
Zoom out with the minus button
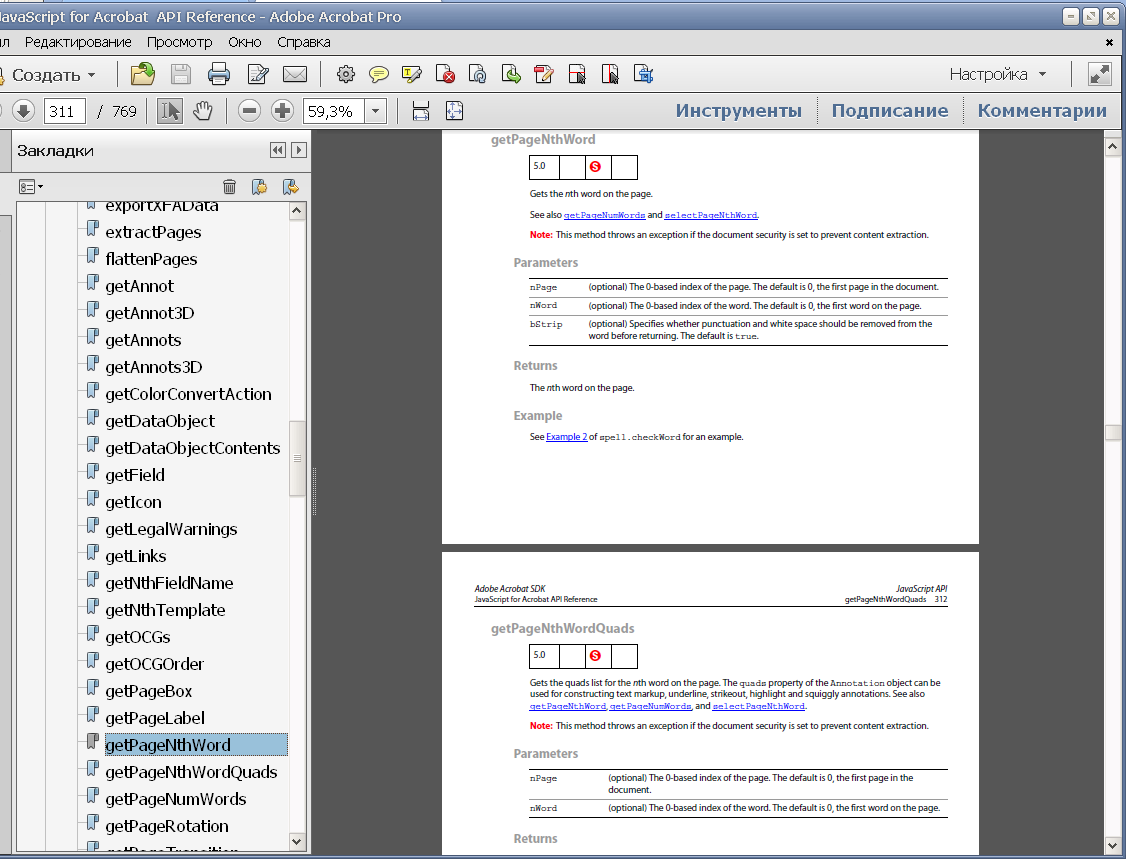click(x=249, y=111)
